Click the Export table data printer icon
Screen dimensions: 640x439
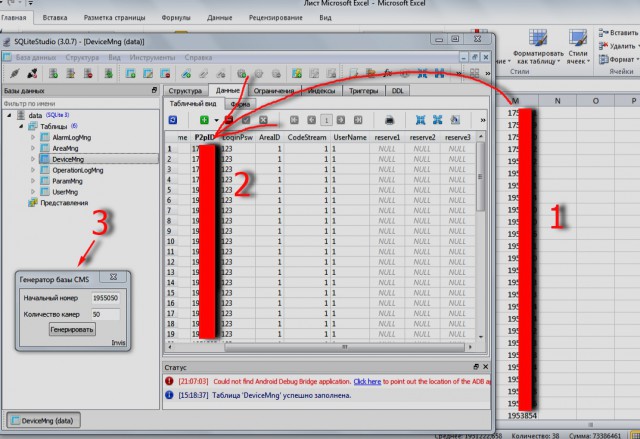pos(389,120)
